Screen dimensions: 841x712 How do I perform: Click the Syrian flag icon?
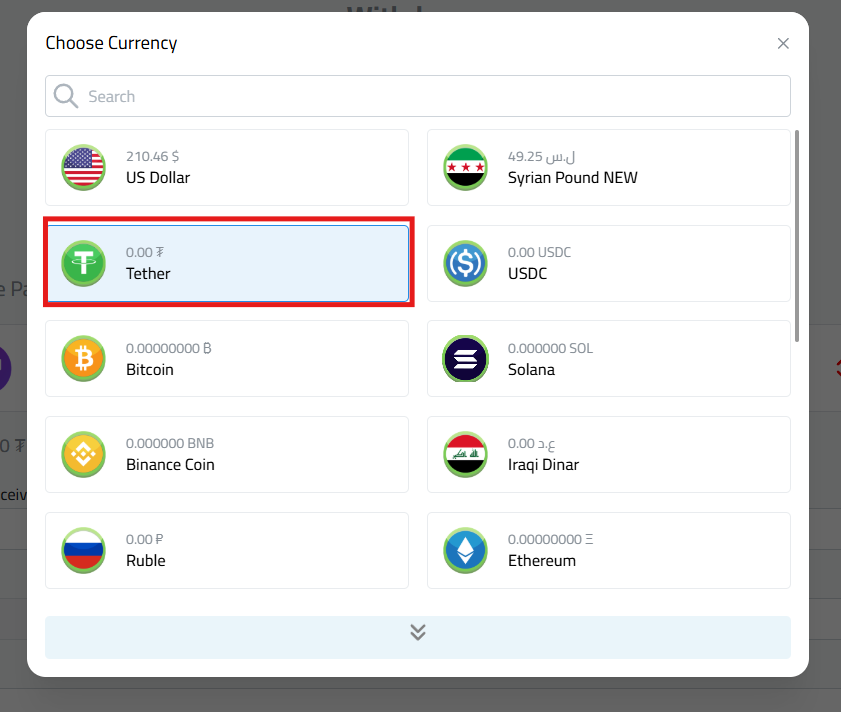click(x=465, y=167)
